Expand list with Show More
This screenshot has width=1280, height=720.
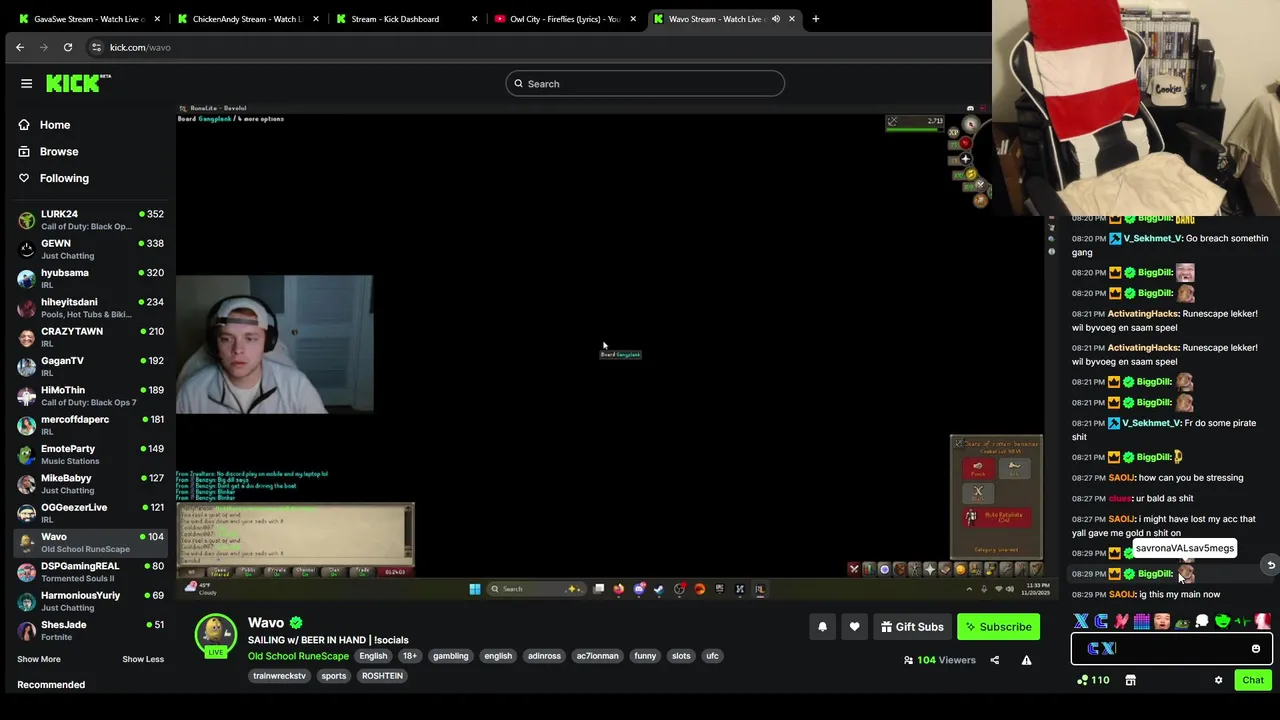(x=39, y=659)
